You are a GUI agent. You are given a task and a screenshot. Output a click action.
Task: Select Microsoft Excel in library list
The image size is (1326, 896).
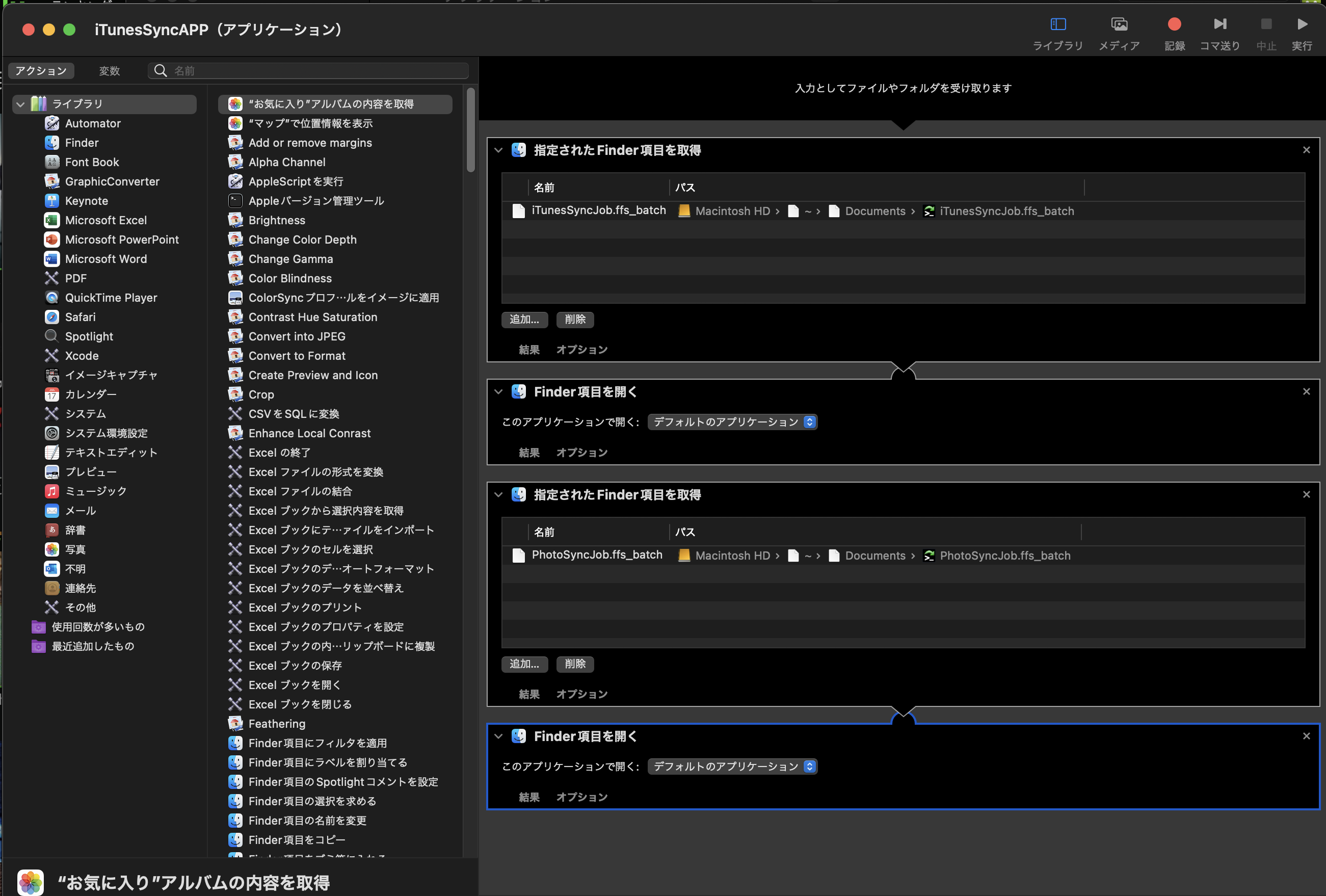pyautogui.click(x=105, y=220)
